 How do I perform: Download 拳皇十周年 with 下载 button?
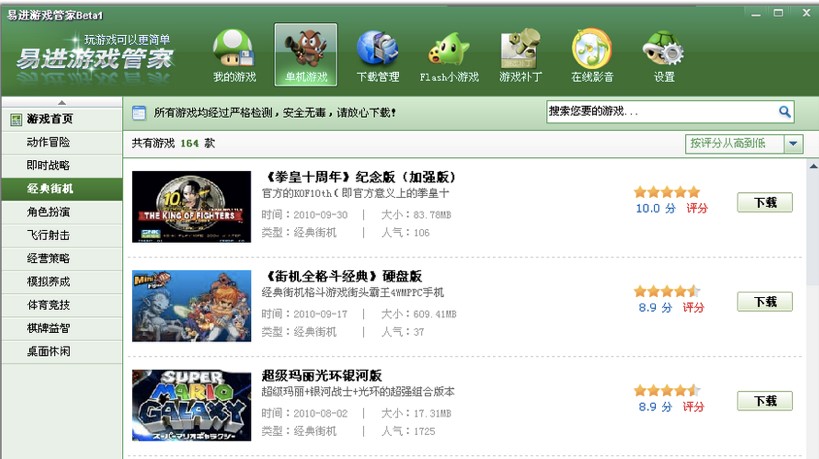coord(765,202)
